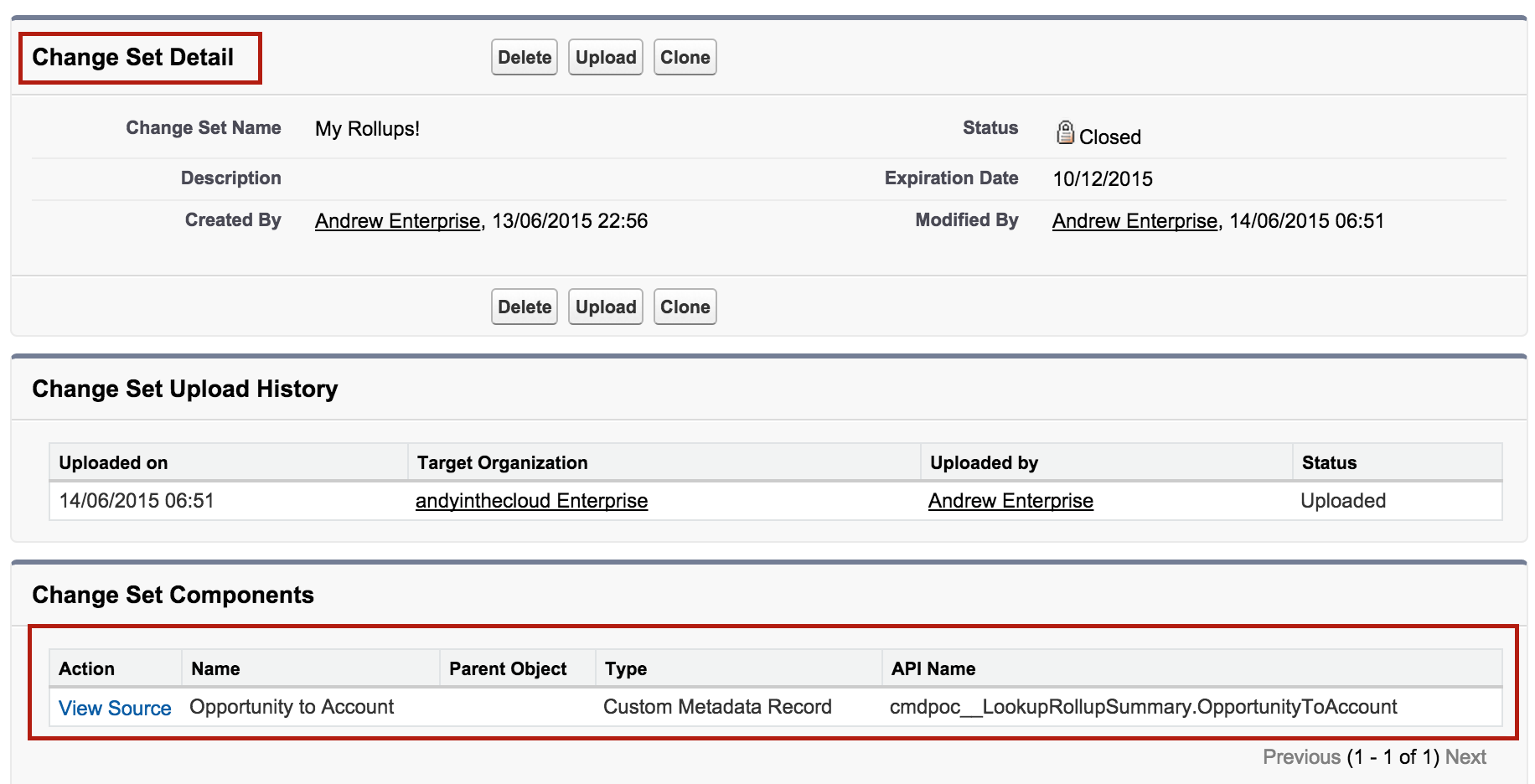1535x784 pixels.
Task: Click the Uploaded on column header
Action: point(113,463)
